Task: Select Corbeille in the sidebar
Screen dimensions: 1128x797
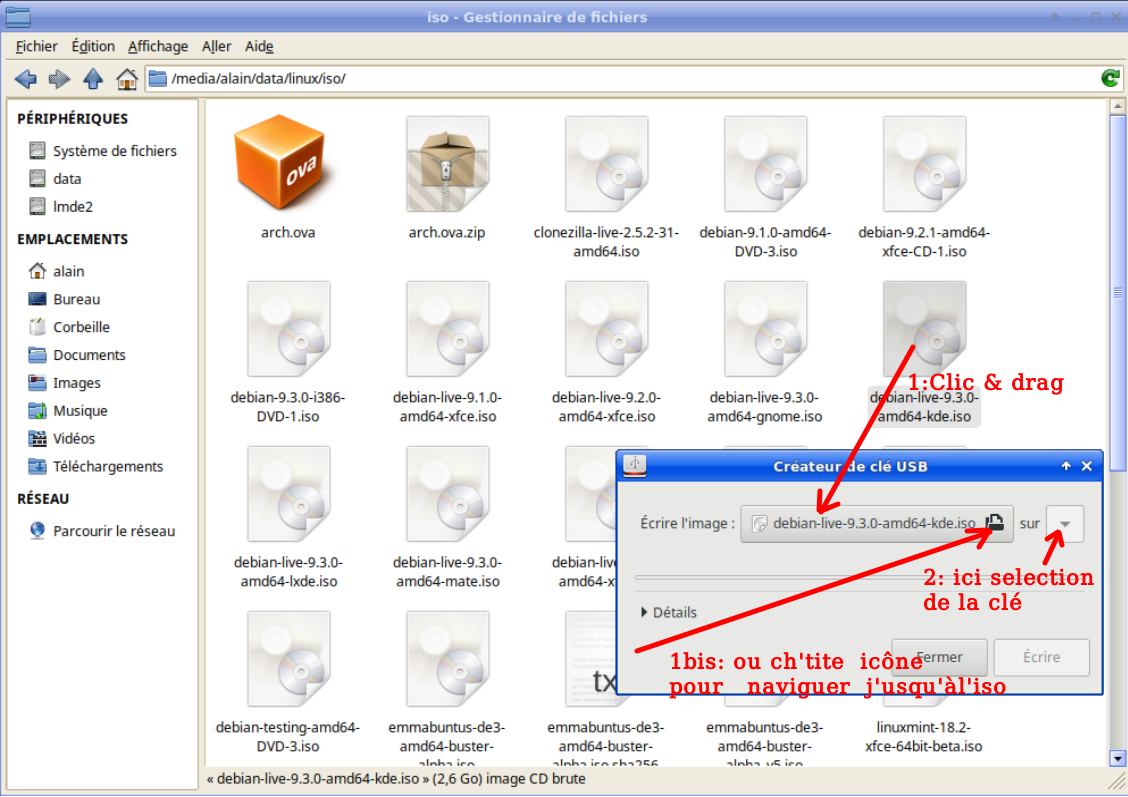Action: [81, 327]
